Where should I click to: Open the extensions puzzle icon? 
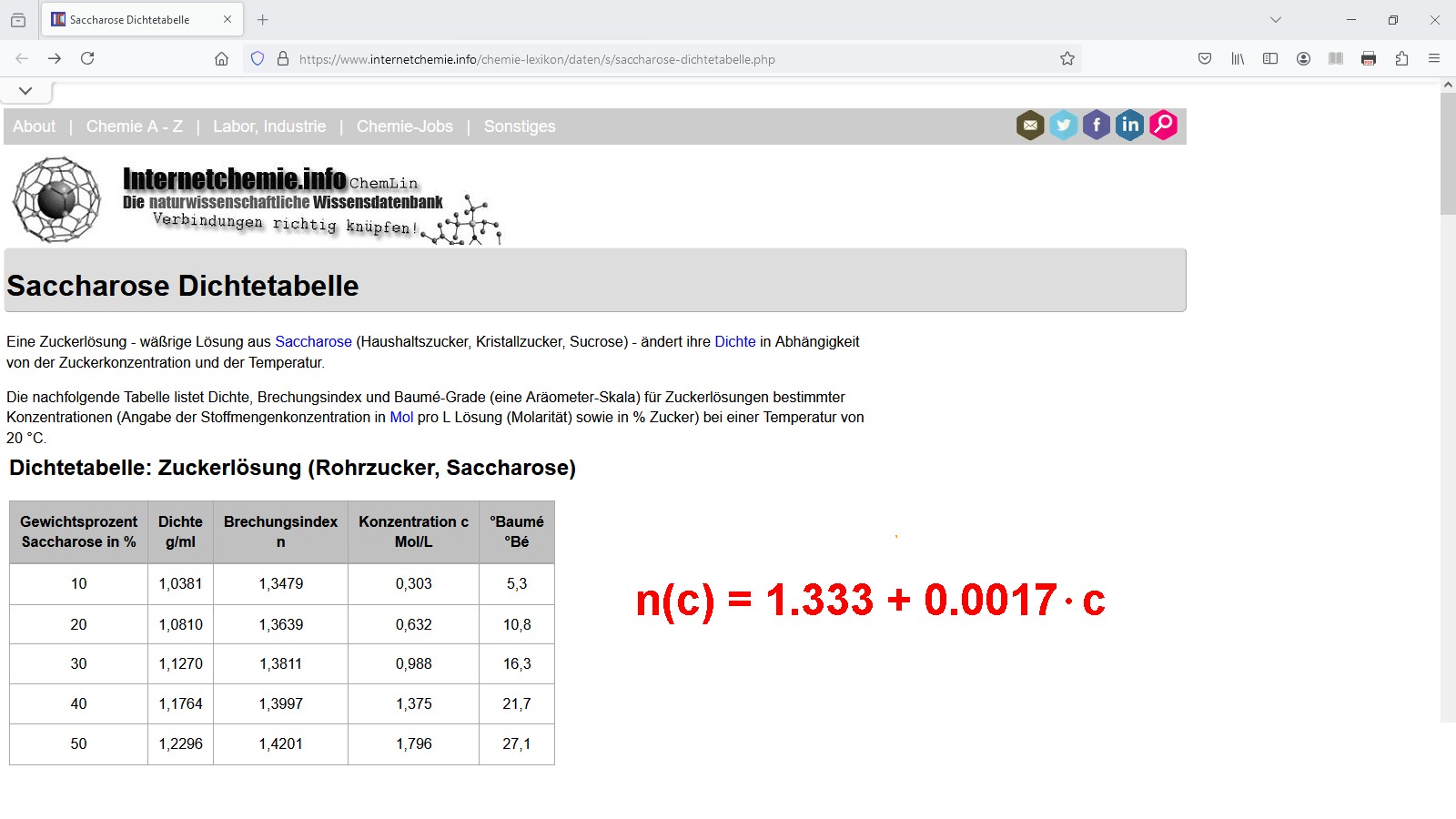click(x=1401, y=58)
